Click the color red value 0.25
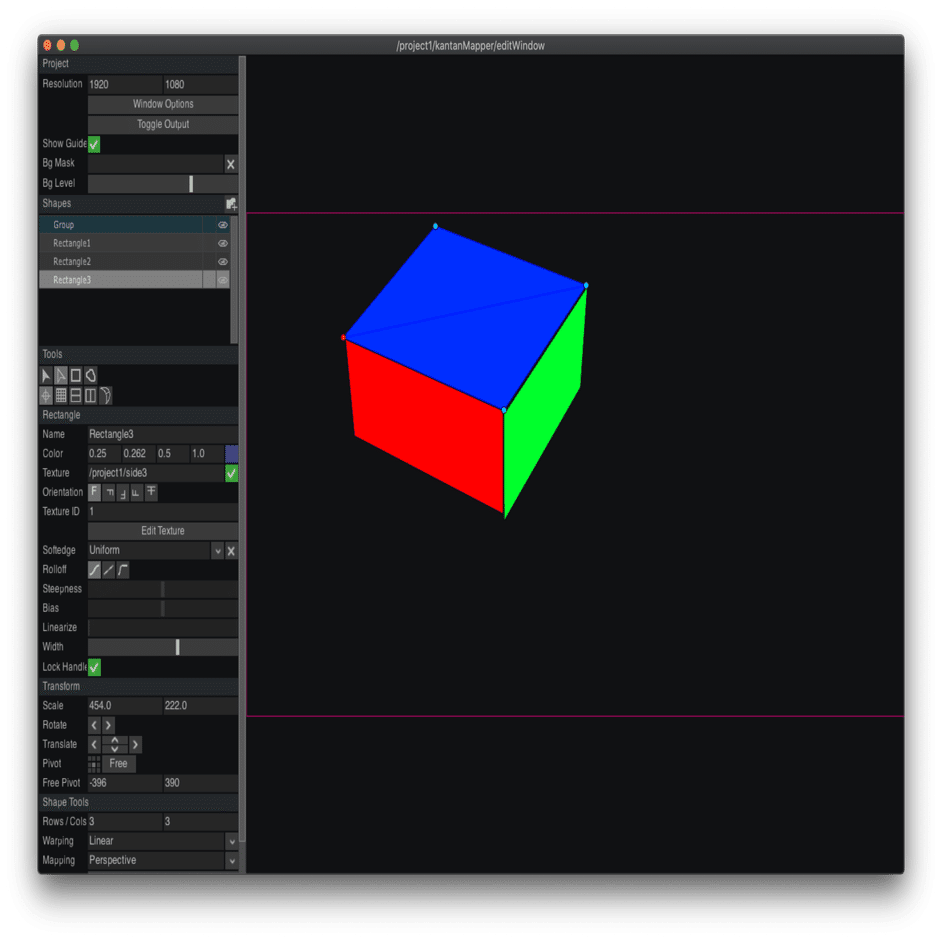 104,454
